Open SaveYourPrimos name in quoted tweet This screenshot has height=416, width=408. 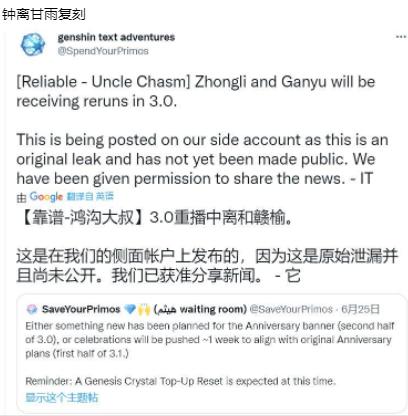click(x=81, y=309)
